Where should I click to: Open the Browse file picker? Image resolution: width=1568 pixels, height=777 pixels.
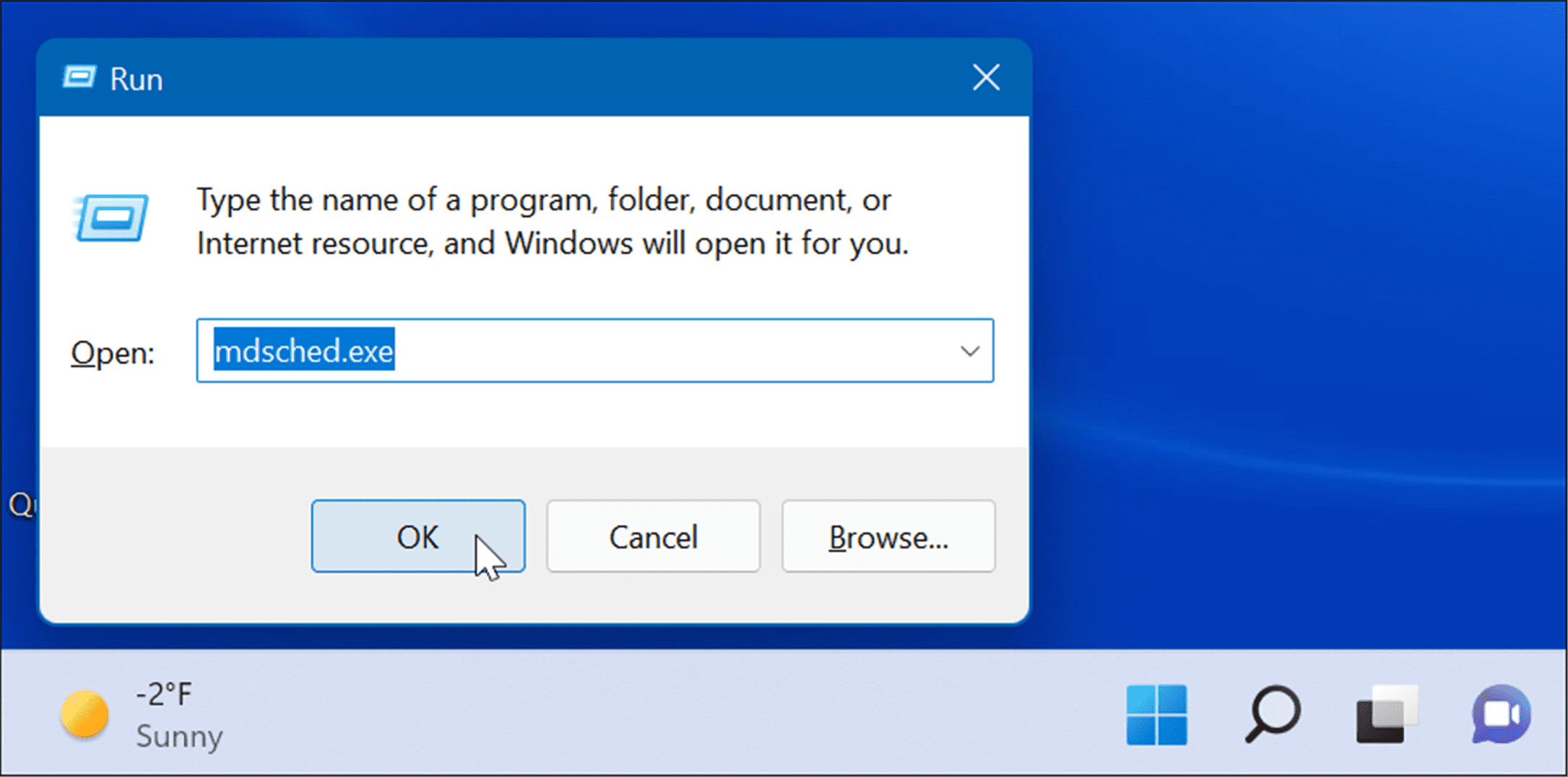(888, 537)
